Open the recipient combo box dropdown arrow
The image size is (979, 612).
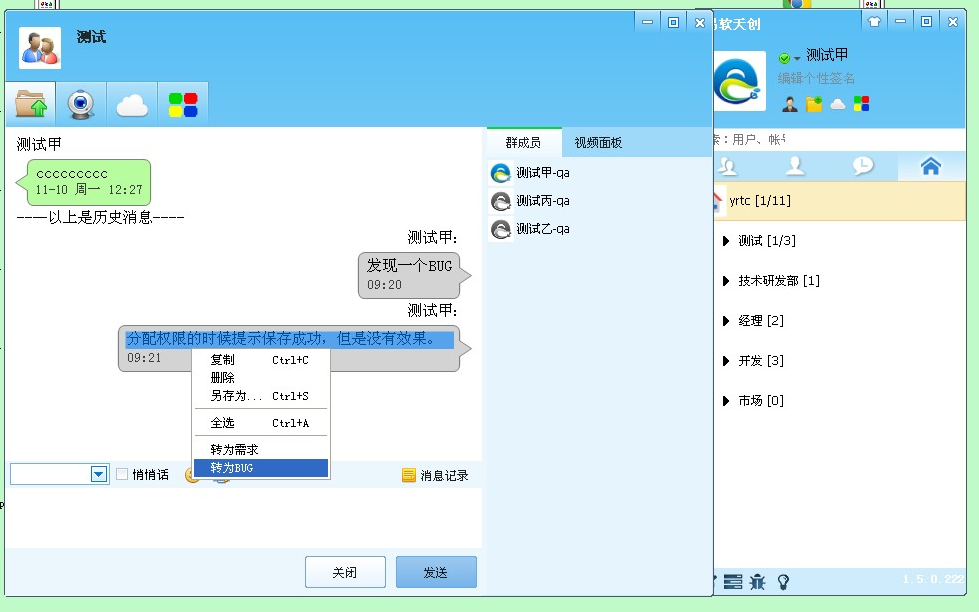coord(99,475)
